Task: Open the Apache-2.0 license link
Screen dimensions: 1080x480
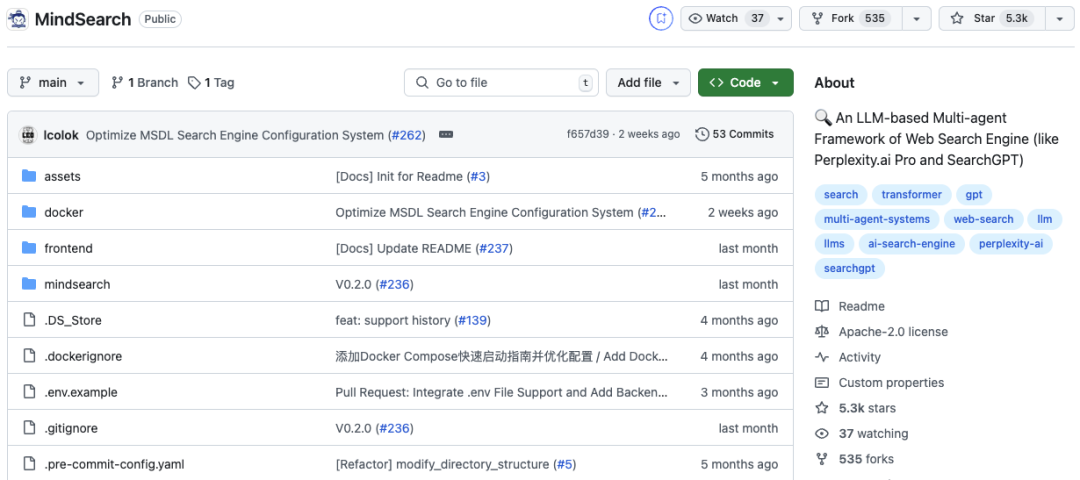Action: click(893, 332)
